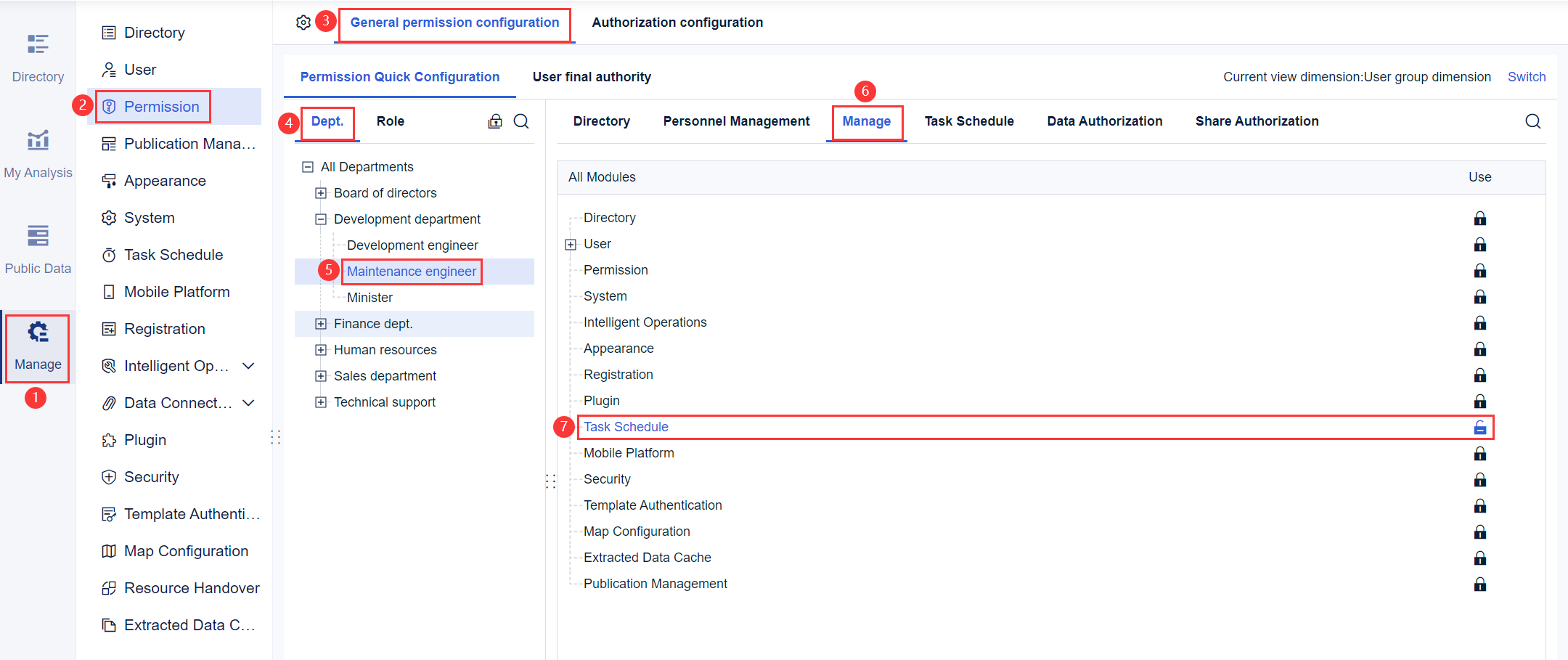
Task: Toggle Use lock for Directory module
Action: (1479, 219)
